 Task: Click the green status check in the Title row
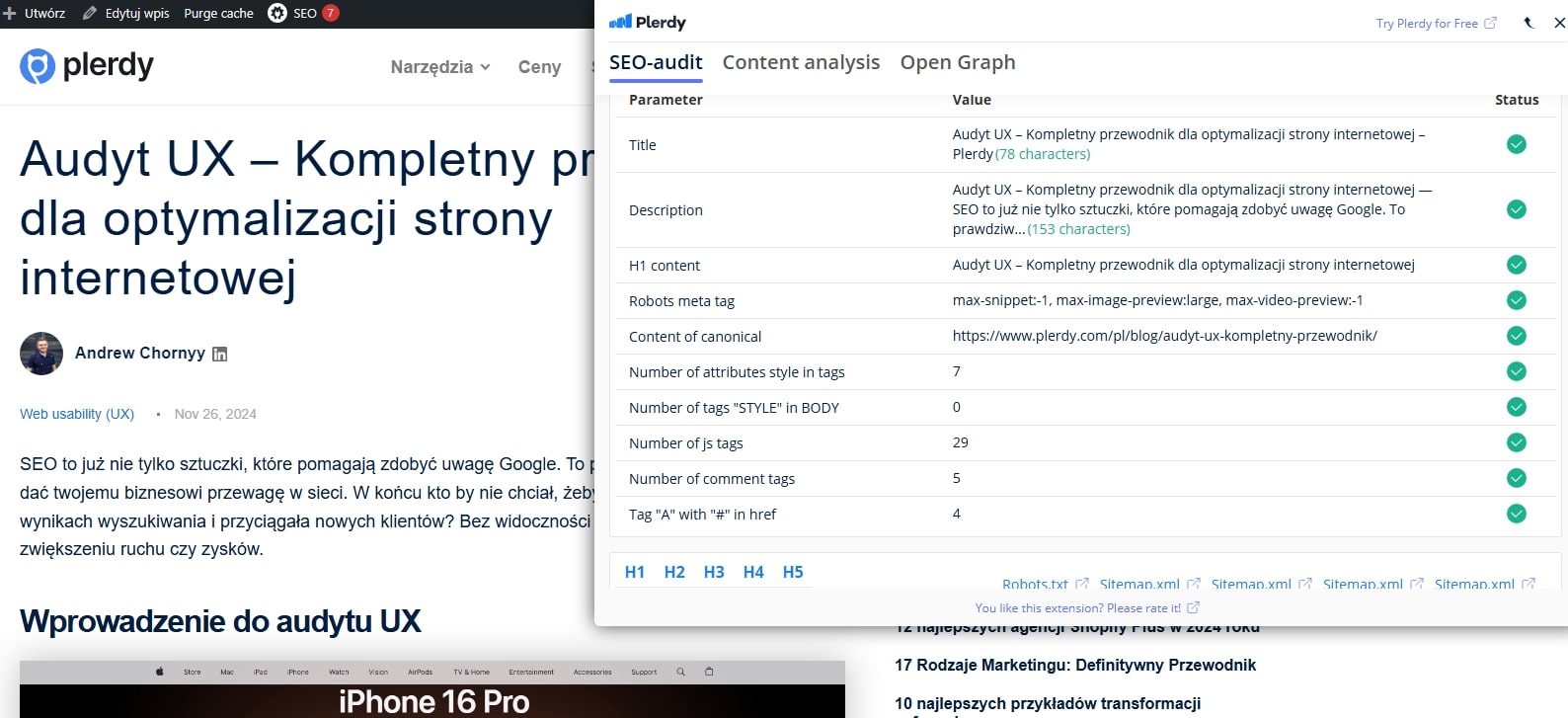tap(1517, 144)
